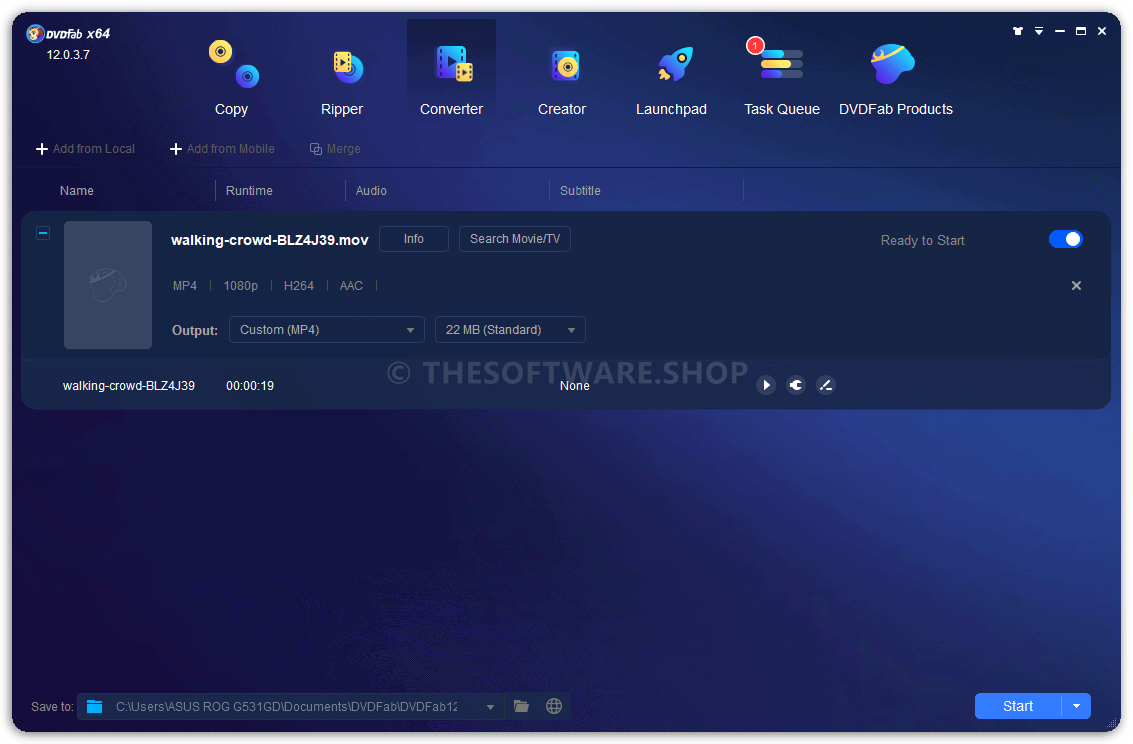This screenshot has height=744, width=1133.
Task: Click the Save to folder icon
Action: [95, 706]
